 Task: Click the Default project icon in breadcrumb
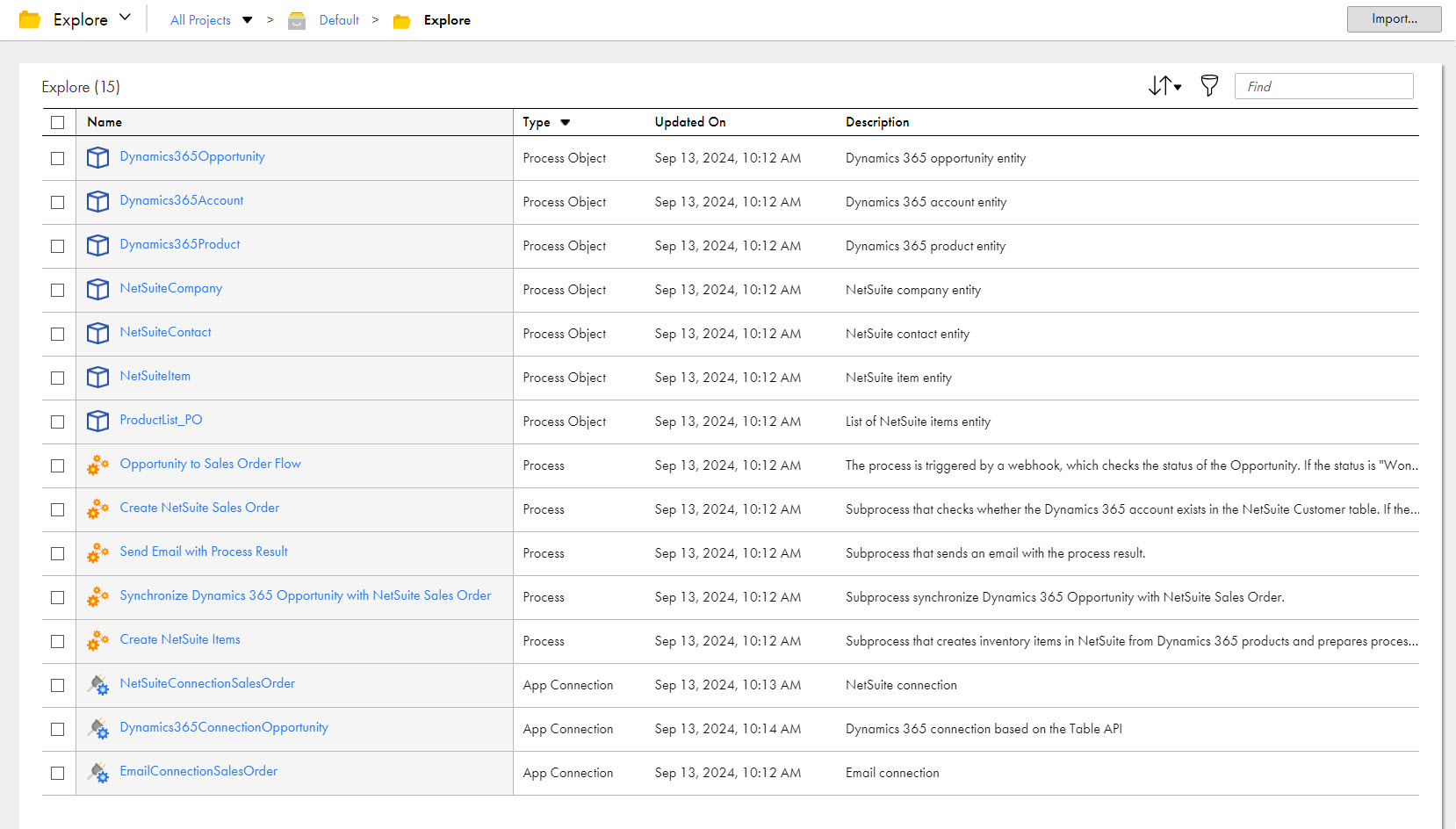point(297,20)
